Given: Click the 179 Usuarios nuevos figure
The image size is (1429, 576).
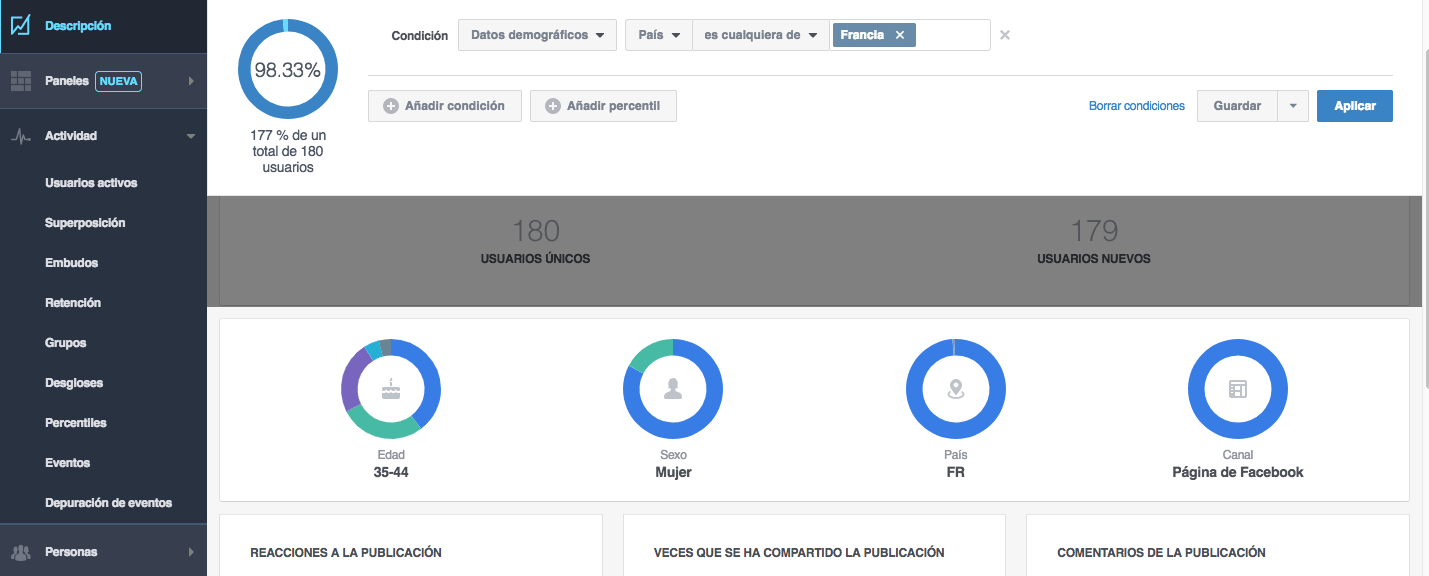Looking at the screenshot, I should [1094, 232].
